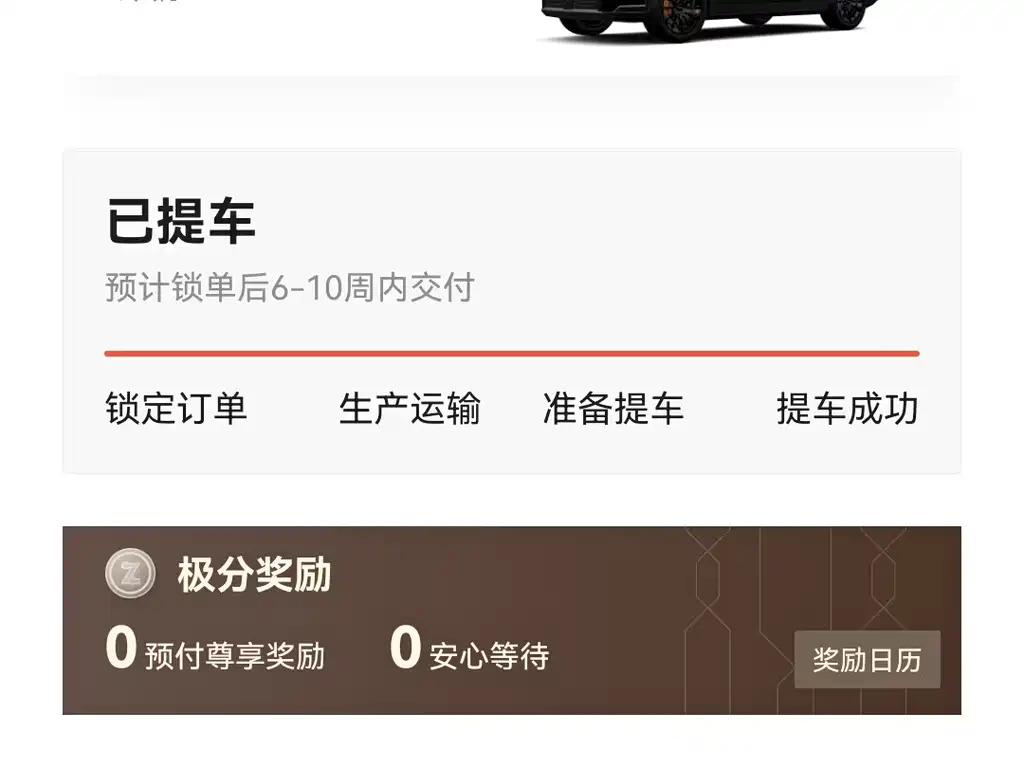This screenshot has height=768, width=1024.
Task: Open the 极分奖励 rewards title
Action: 255,575
